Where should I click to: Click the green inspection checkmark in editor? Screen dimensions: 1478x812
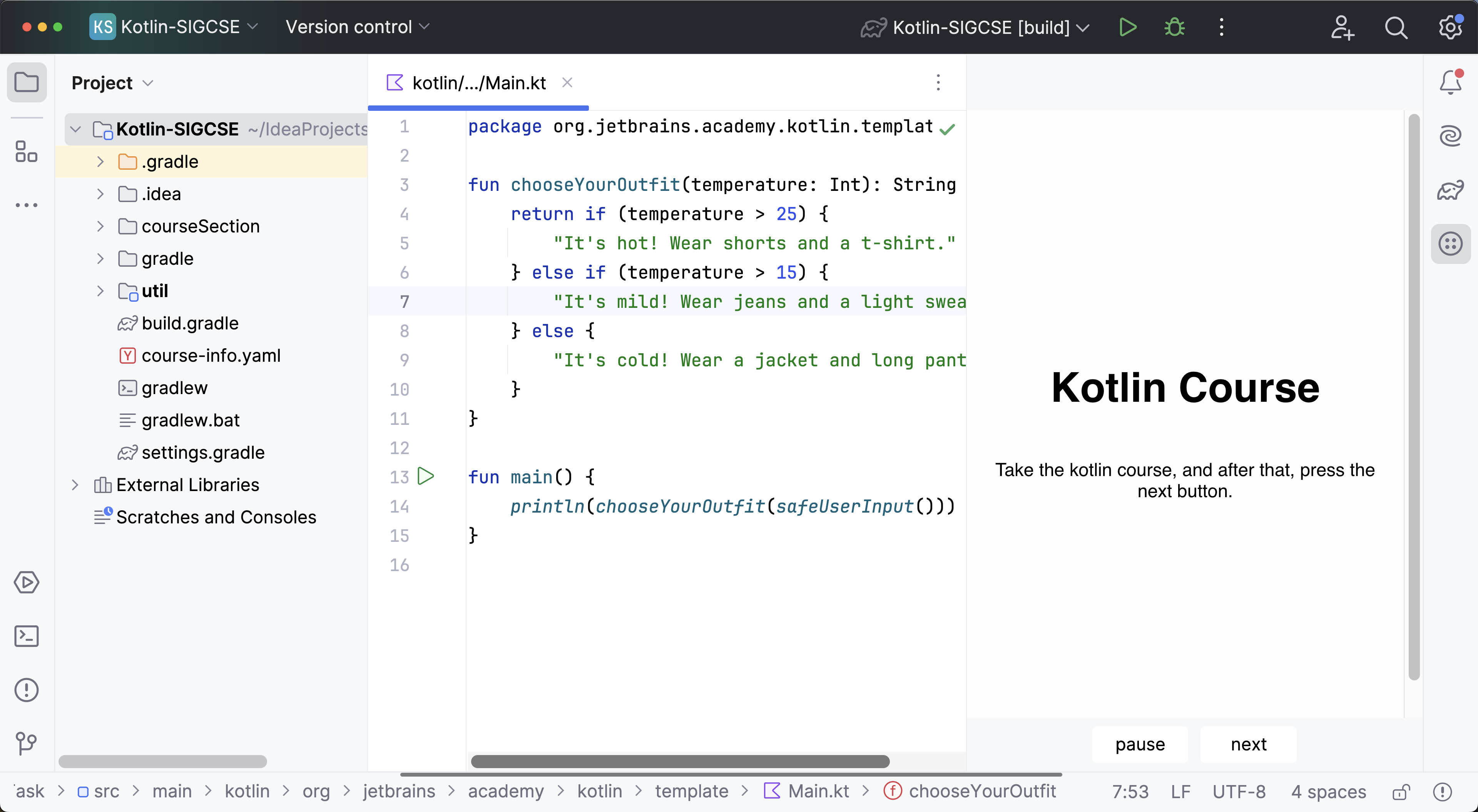point(947,129)
